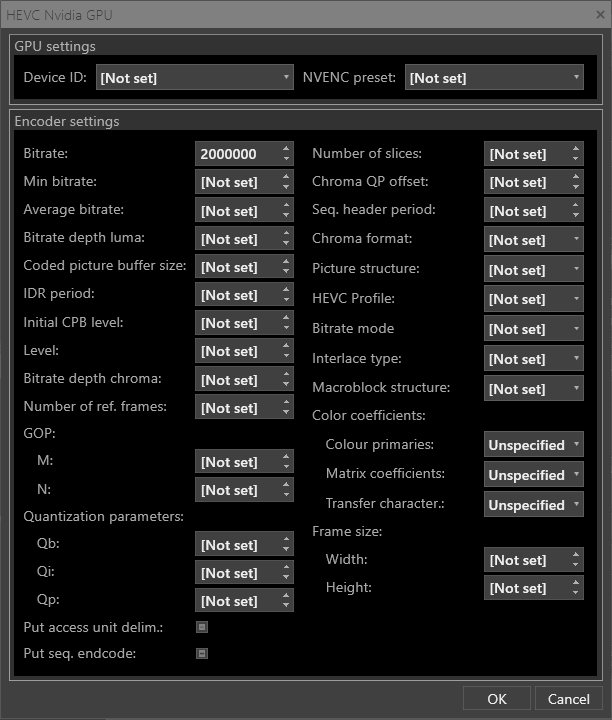Decrease Chroma QP offset value

pos(576,187)
